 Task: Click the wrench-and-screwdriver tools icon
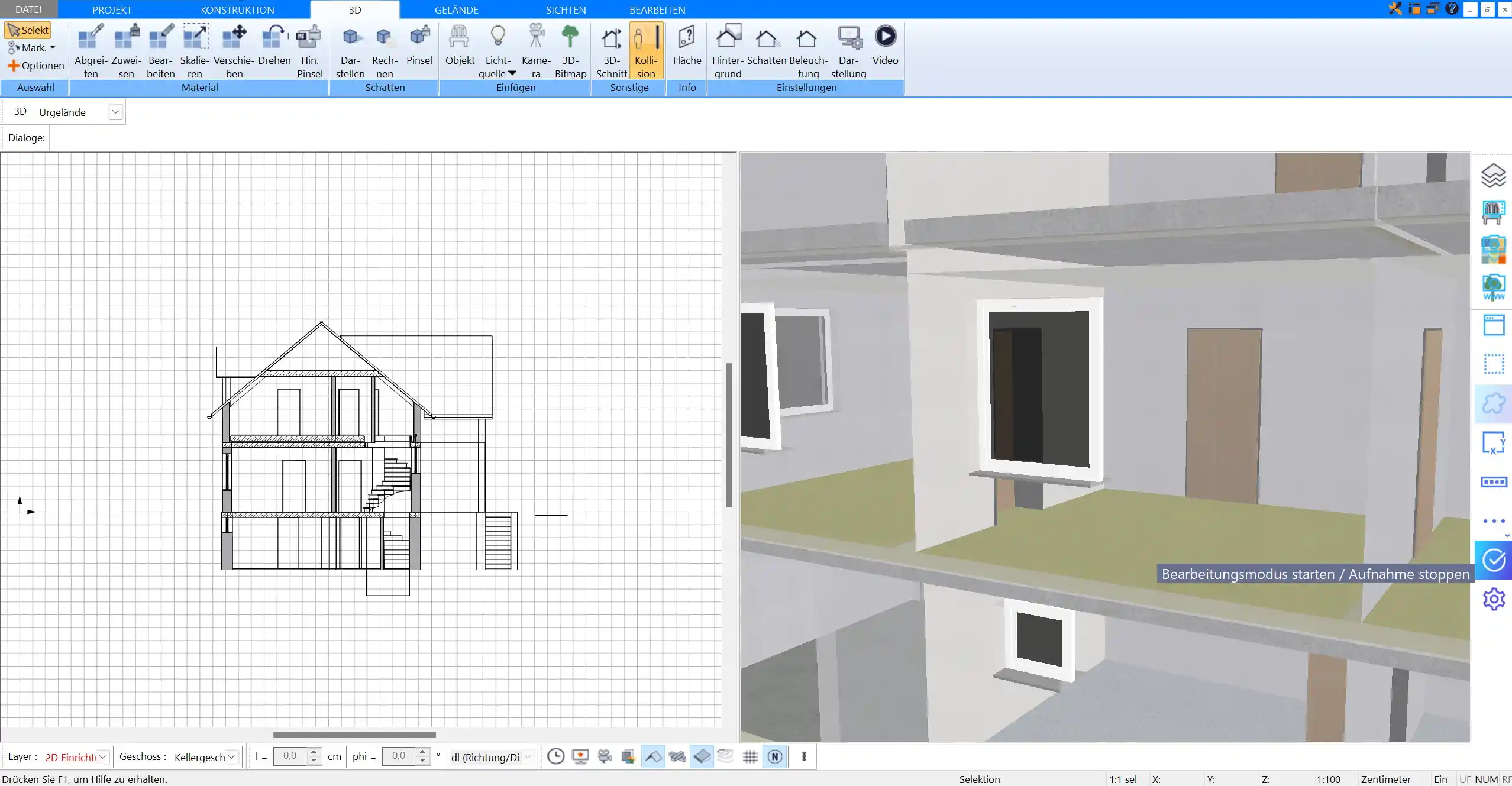click(1395, 9)
